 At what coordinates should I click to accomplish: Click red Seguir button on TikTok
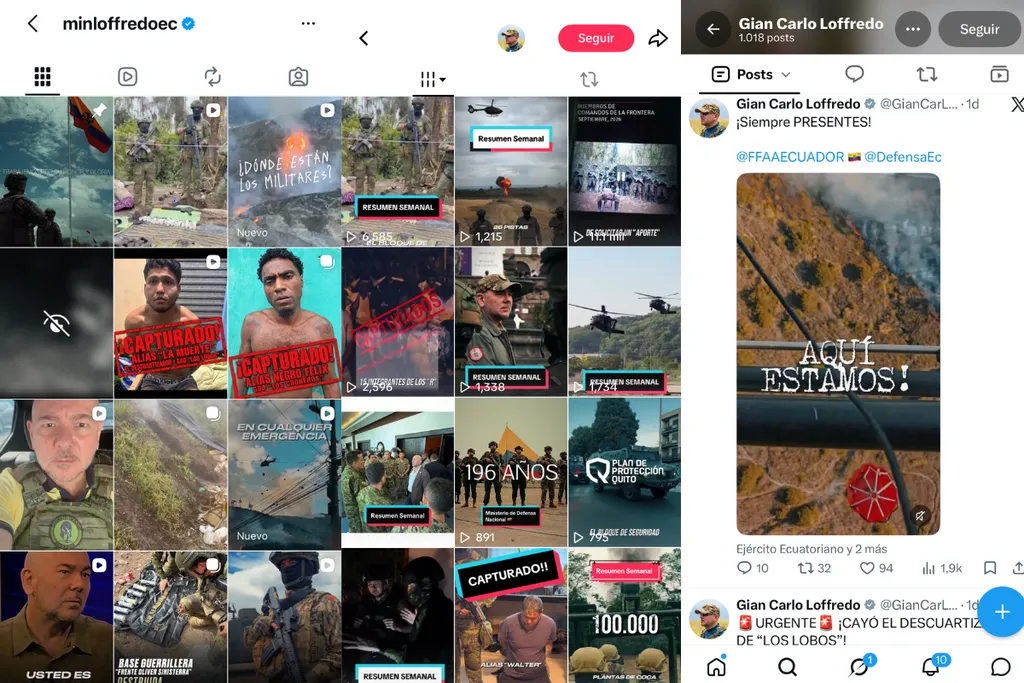pos(596,39)
